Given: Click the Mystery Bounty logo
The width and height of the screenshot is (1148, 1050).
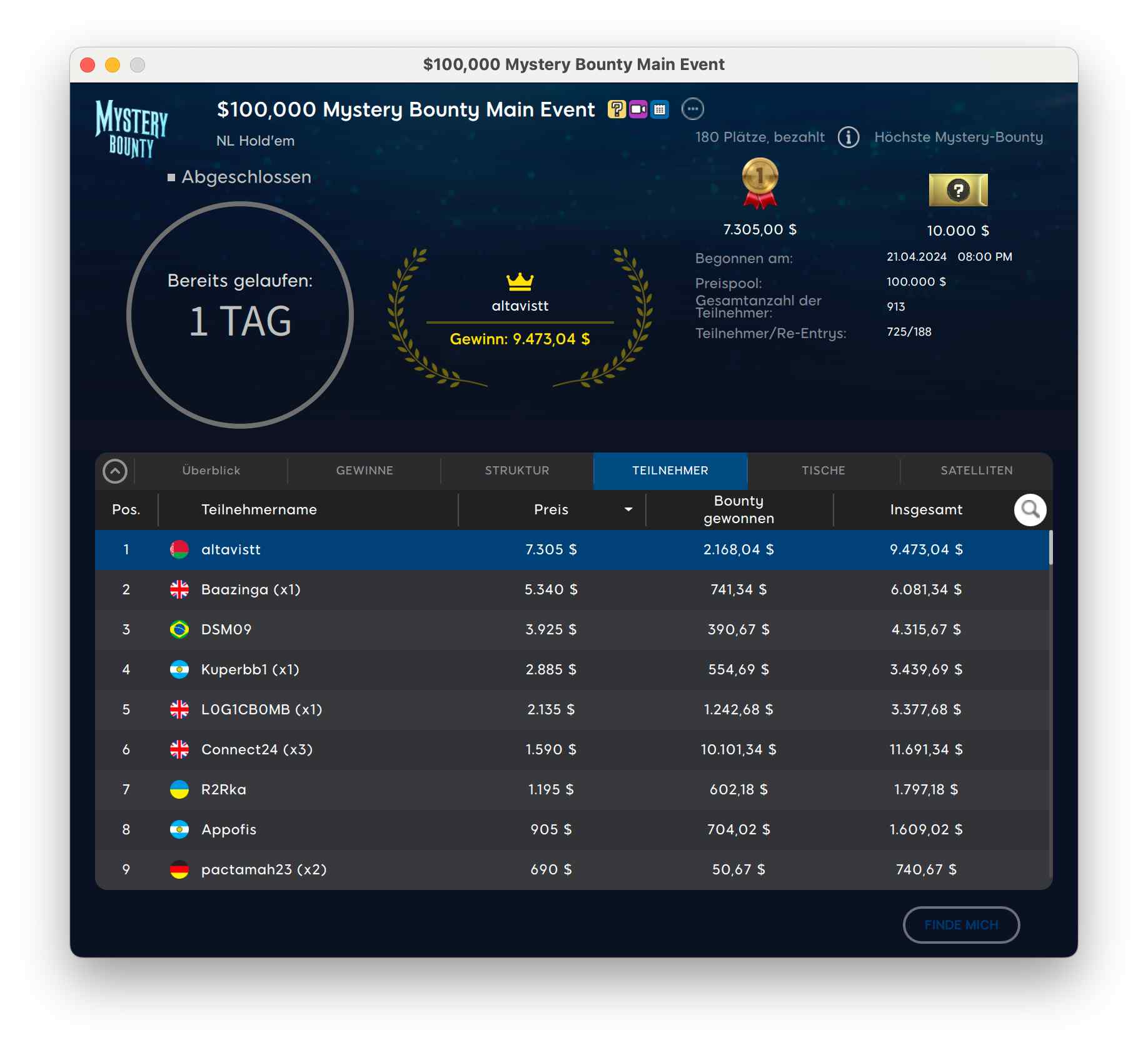Looking at the screenshot, I should [132, 129].
